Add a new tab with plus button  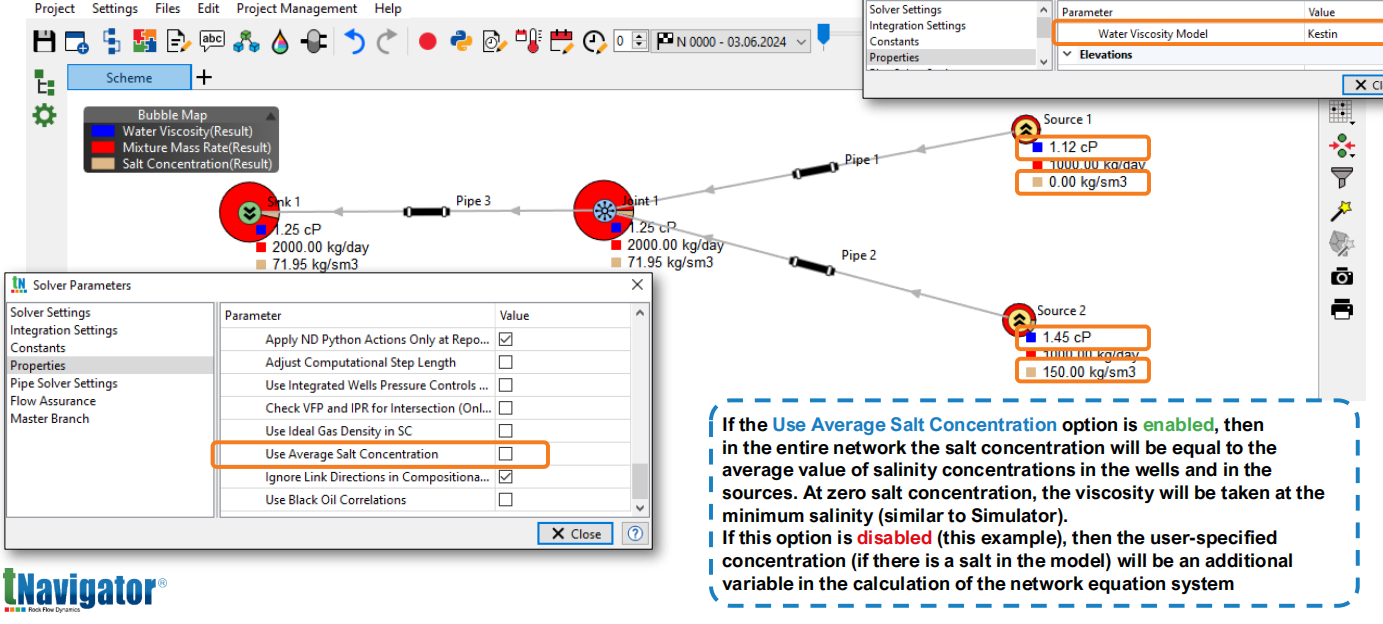click(204, 77)
